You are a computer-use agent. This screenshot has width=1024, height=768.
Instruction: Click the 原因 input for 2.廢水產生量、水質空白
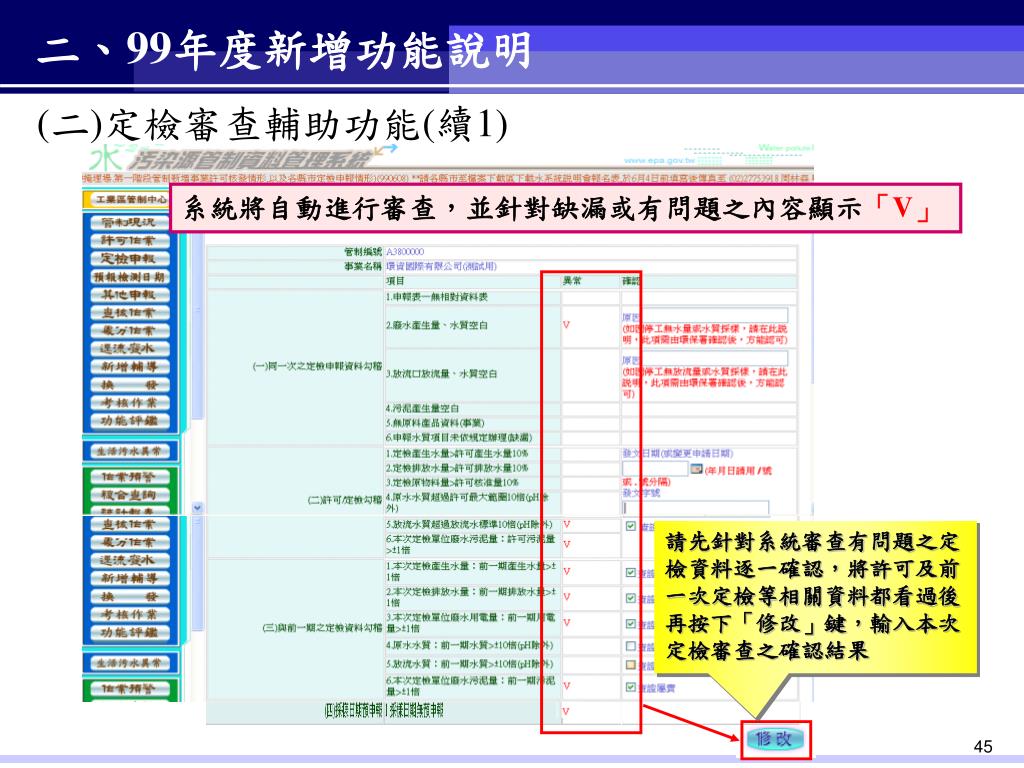[714, 316]
